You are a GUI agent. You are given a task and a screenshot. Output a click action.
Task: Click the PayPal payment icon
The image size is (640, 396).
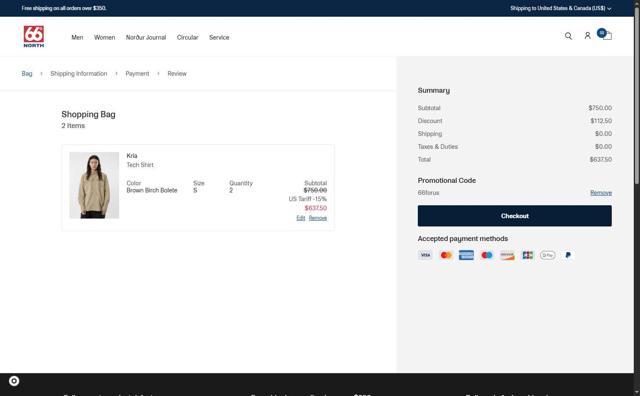(x=568, y=255)
